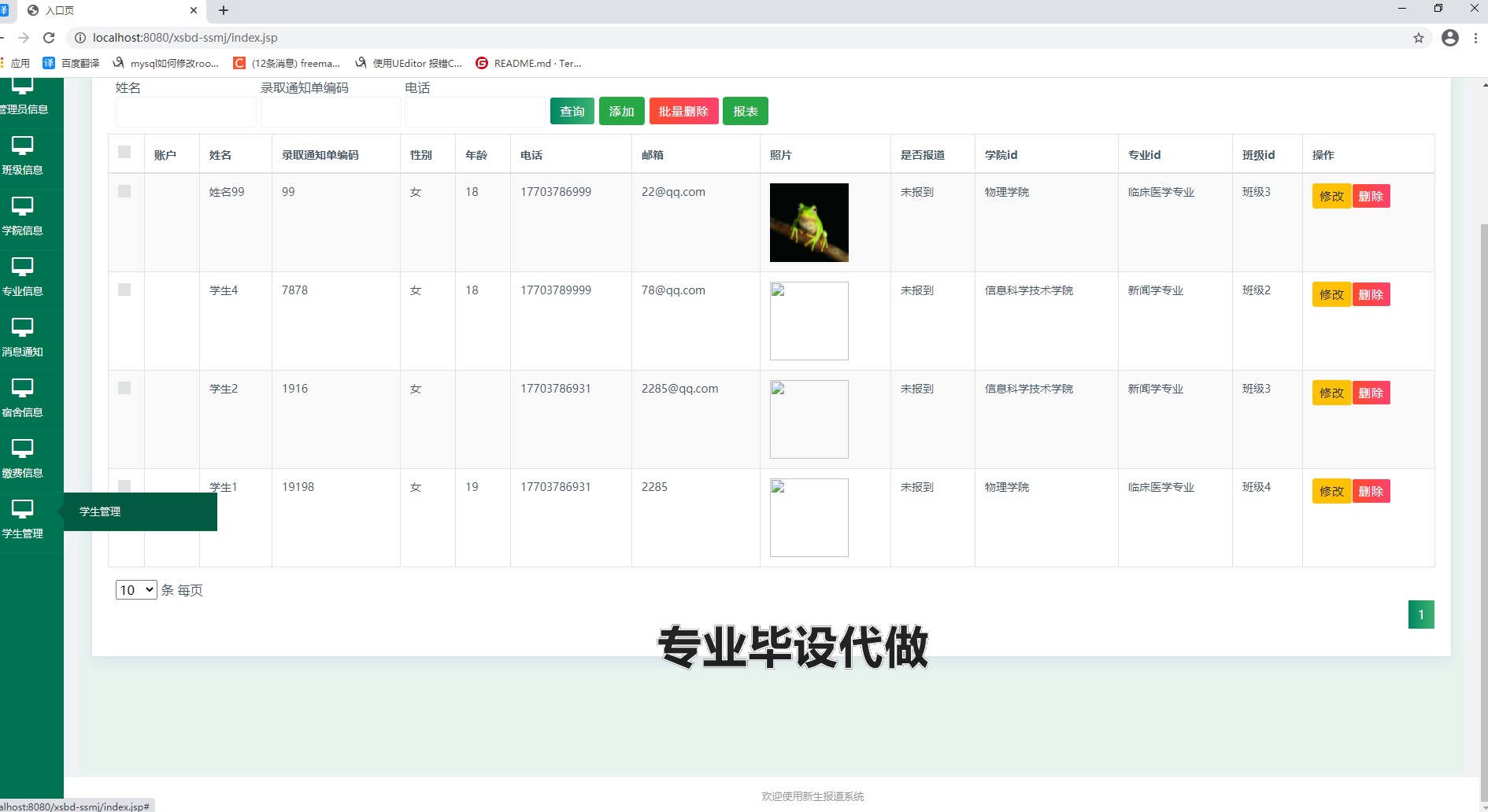
Task: Click the browser address bar URL
Action: (185, 38)
